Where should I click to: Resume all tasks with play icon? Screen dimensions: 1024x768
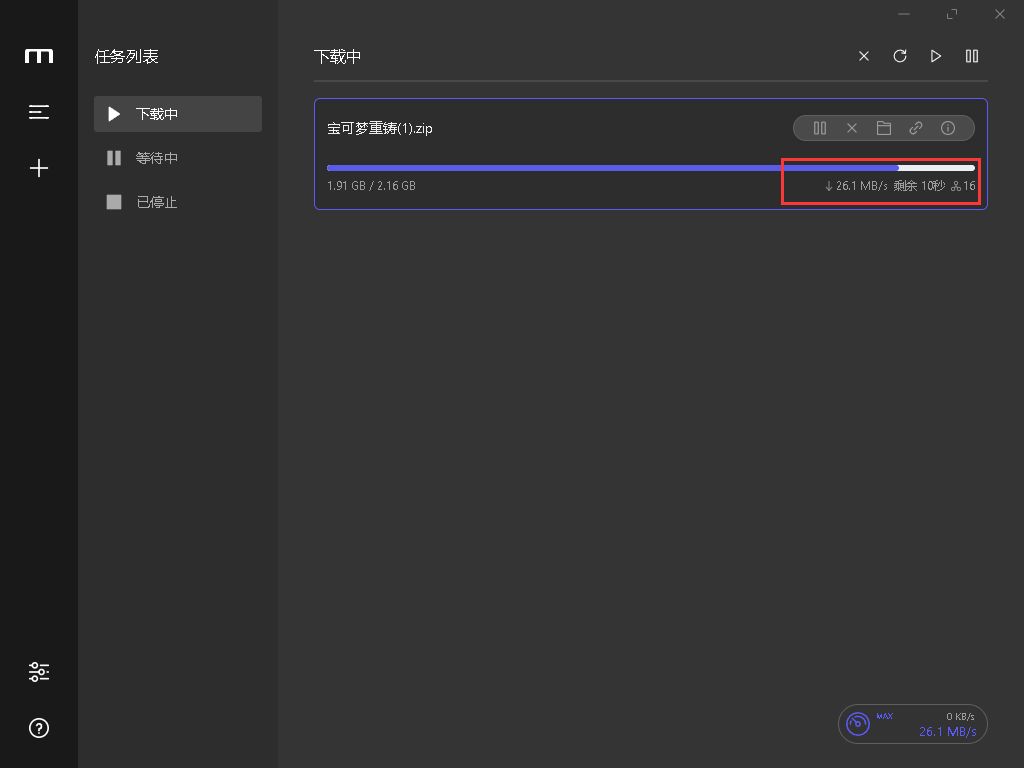point(936,56)
